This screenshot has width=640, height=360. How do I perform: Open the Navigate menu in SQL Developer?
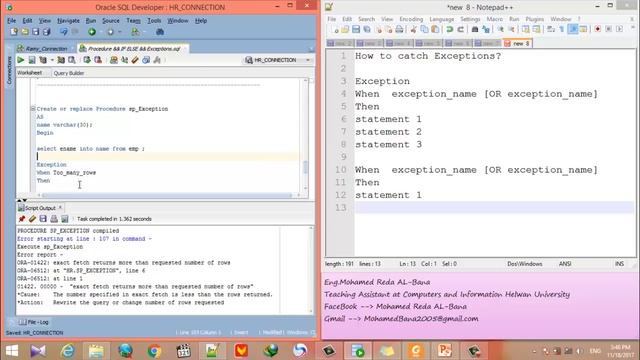coord(68,20)
